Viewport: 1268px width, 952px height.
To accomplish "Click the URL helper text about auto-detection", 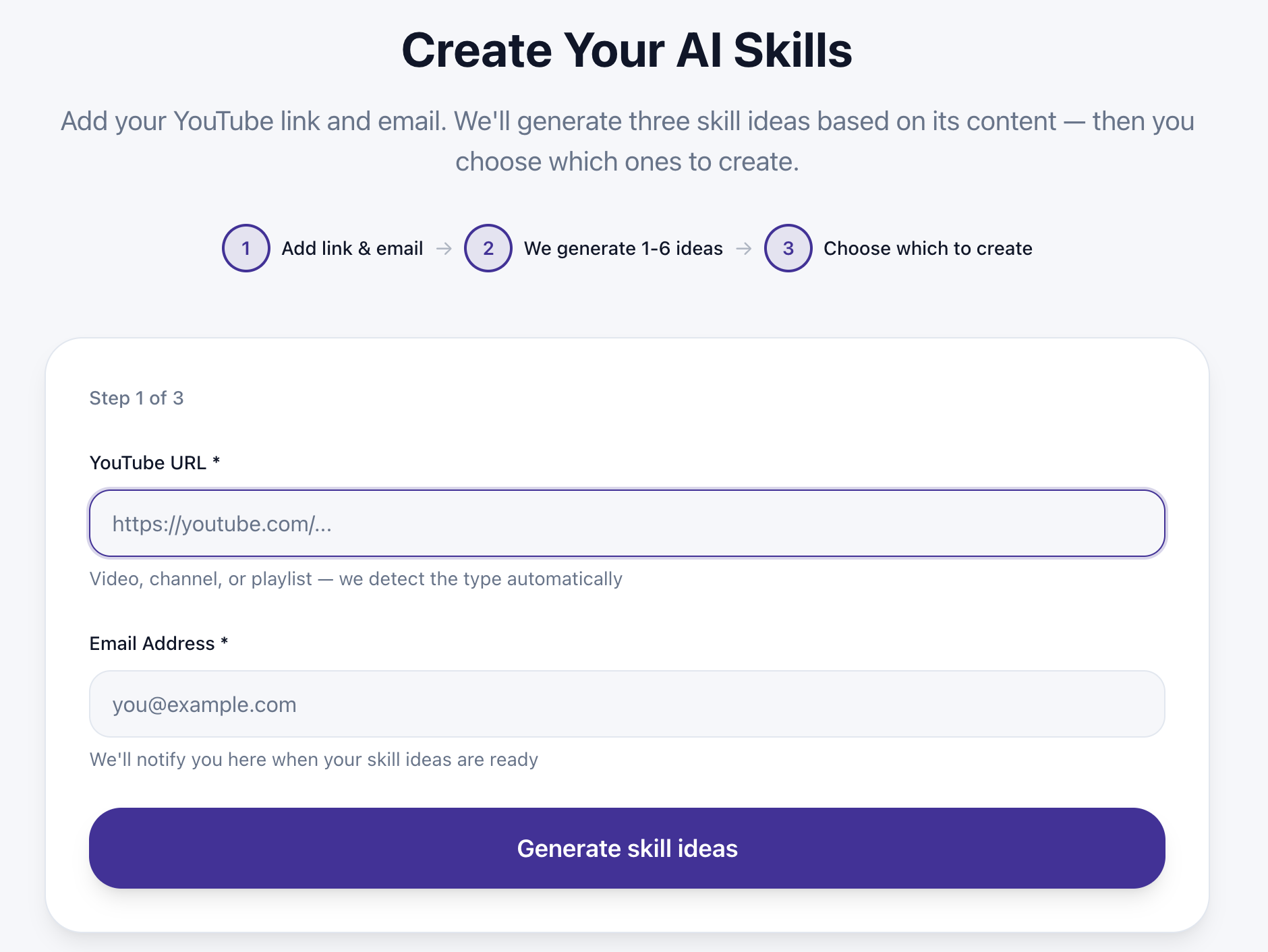I will (x=355, y=578).
